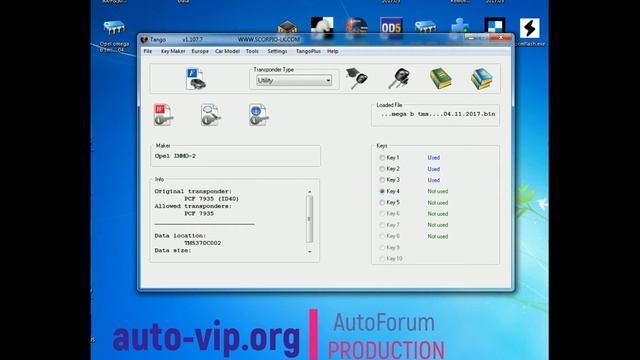Click Info scrollbar down arrow

[309, 252]
